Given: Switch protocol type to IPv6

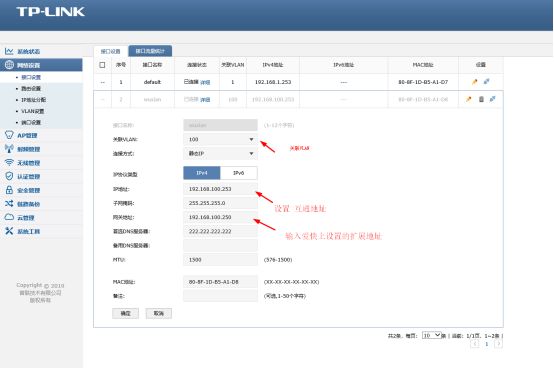Looking at the screenshot, I should [239, 173].
